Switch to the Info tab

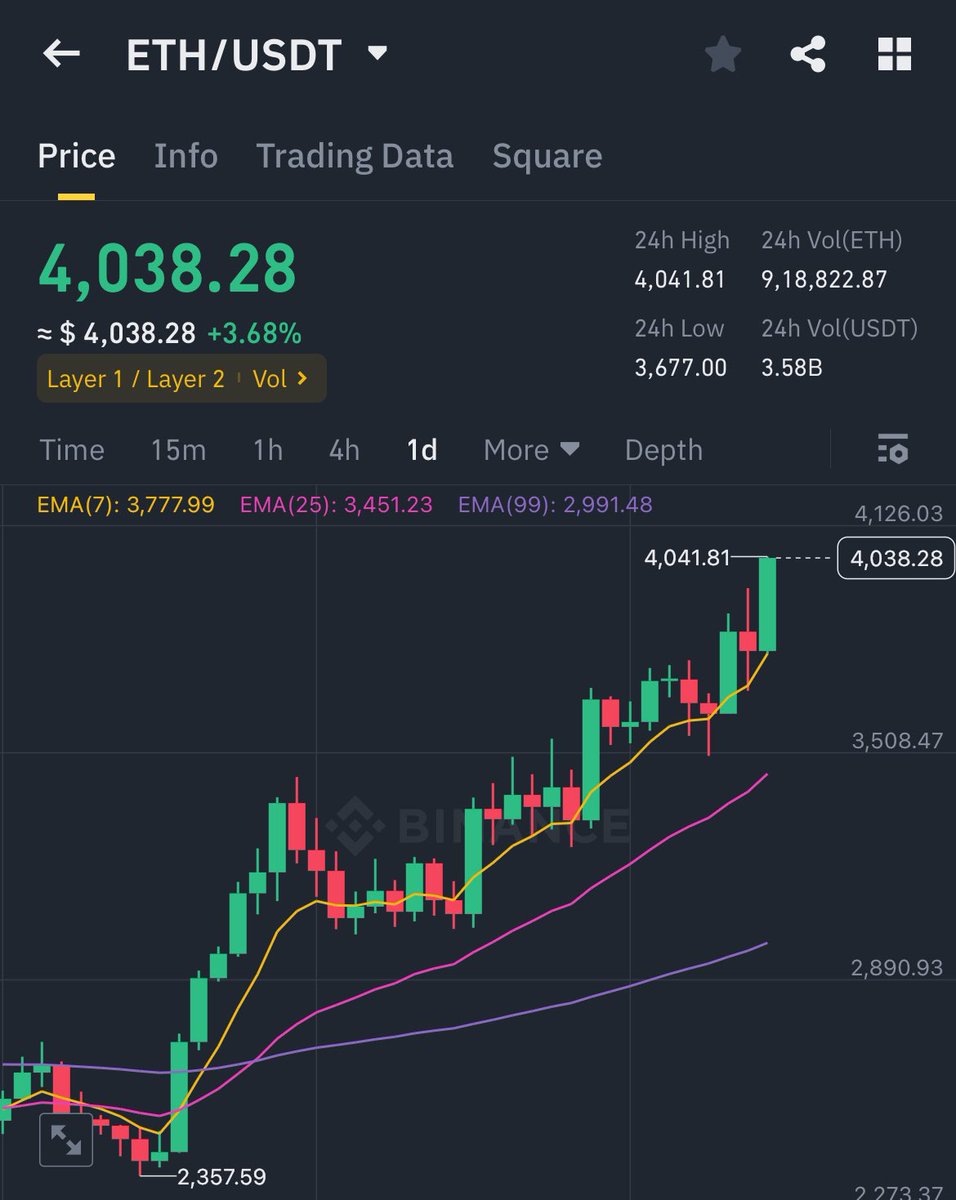pos(185,156)
